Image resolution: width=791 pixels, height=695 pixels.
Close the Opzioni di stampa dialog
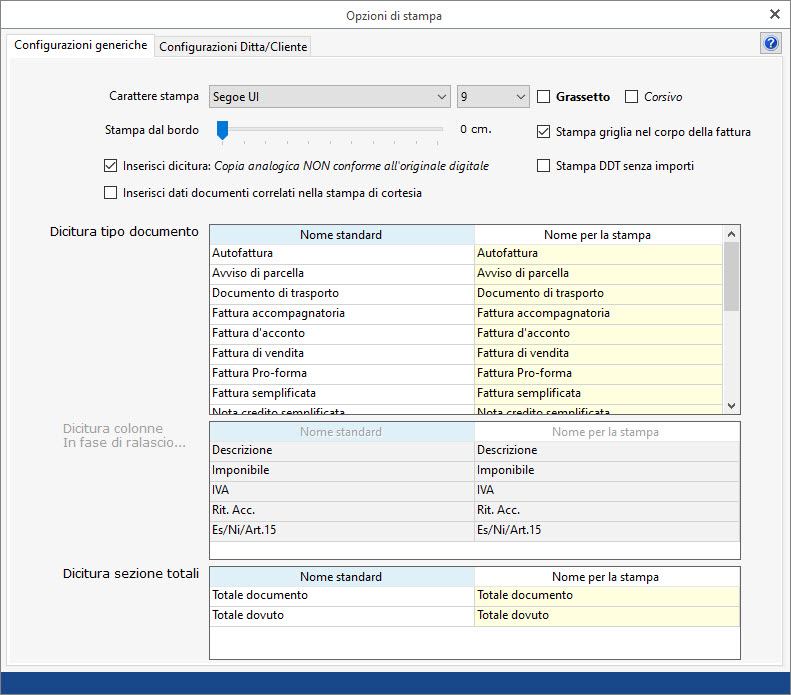coord(775,14)
